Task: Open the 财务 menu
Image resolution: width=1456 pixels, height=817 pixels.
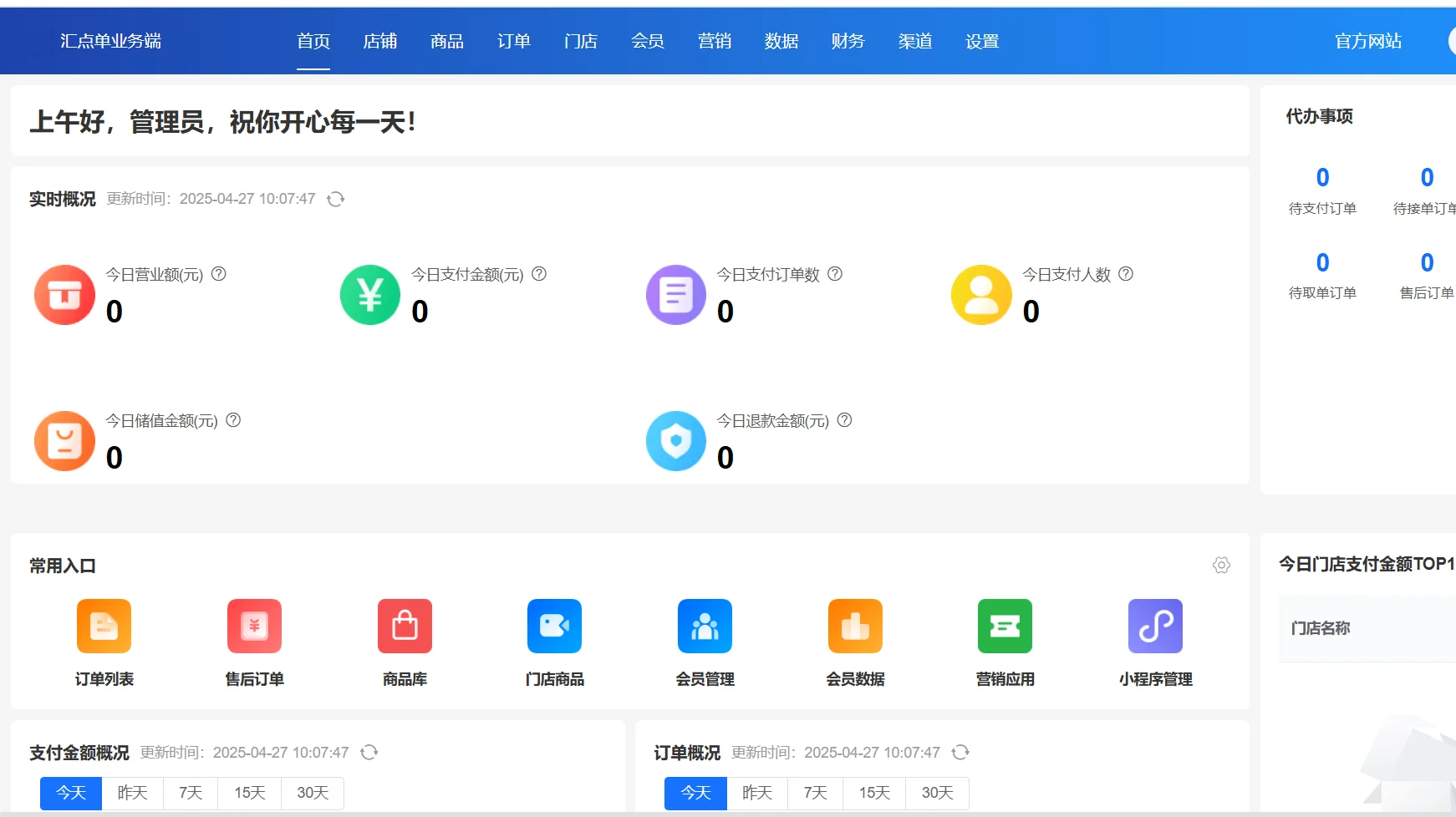Action: pos(848,41)
